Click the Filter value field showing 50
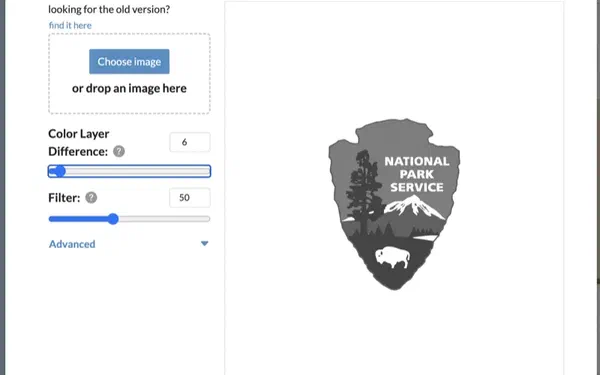Screen dimensions: 600x375 (x=190, y=197)
